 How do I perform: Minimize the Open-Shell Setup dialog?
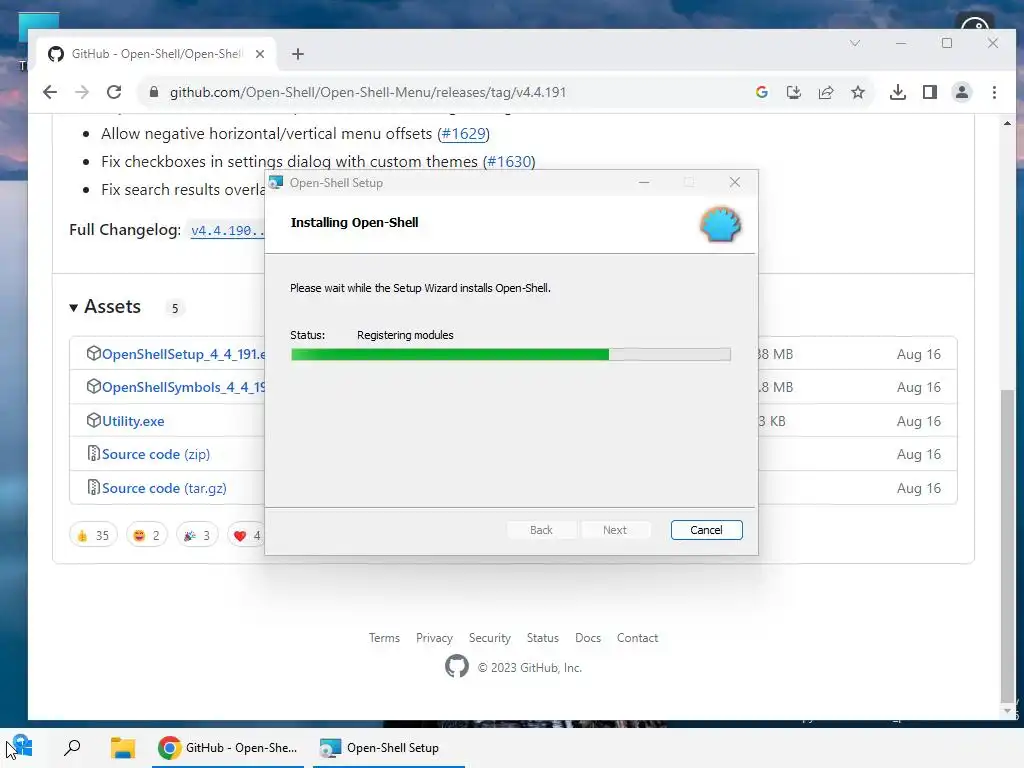644,182
